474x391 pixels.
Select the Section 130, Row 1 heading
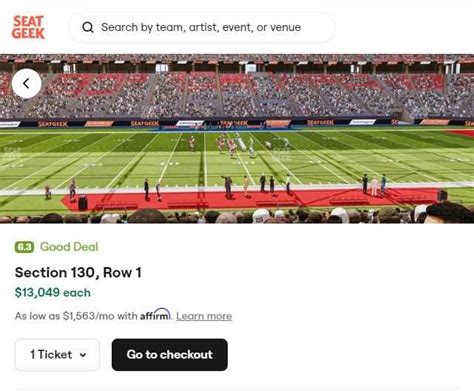pos(78,273)
